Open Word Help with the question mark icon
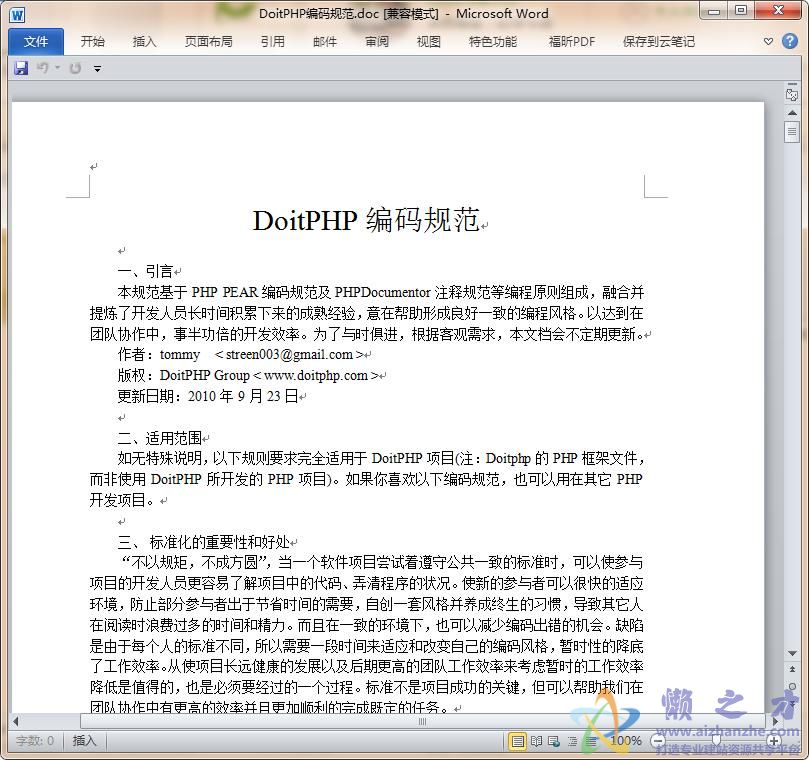This screenshot has height=760, width=809. [x=790, y=41]
